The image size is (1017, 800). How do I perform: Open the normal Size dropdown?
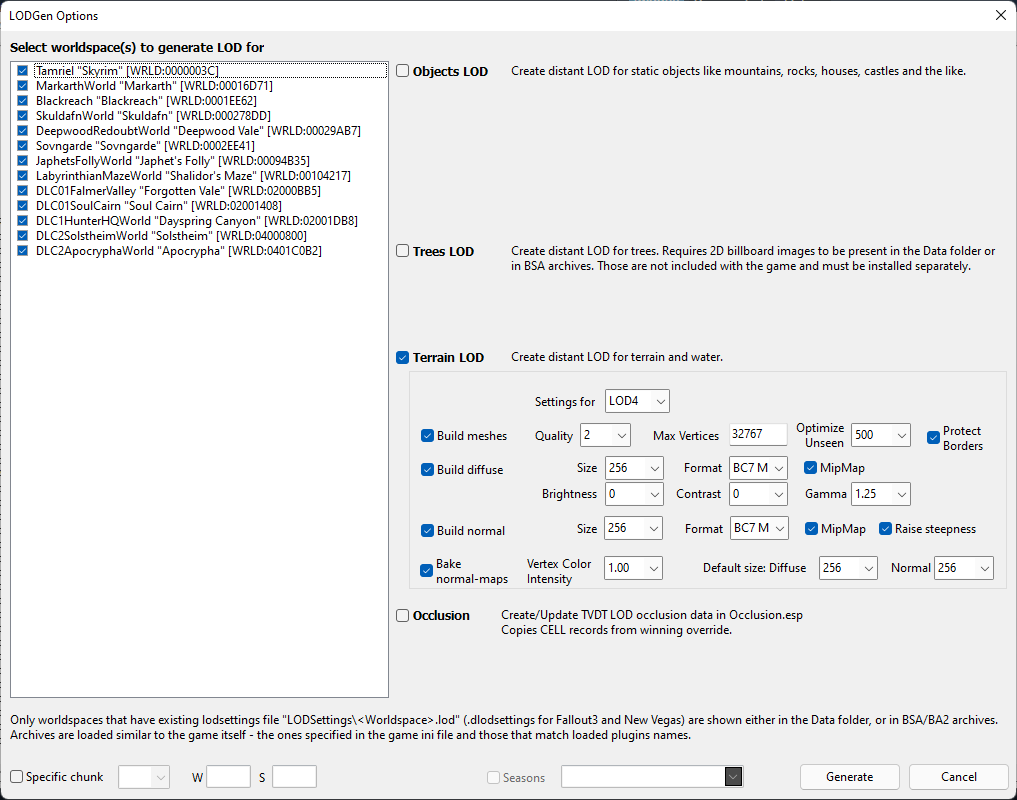[x=633, y=528]
